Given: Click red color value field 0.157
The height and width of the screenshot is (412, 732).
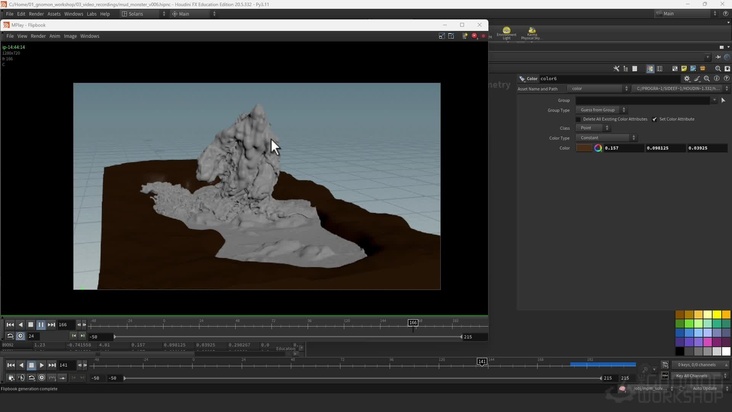Looking at the screenshot, I should [x=624, y=148].
